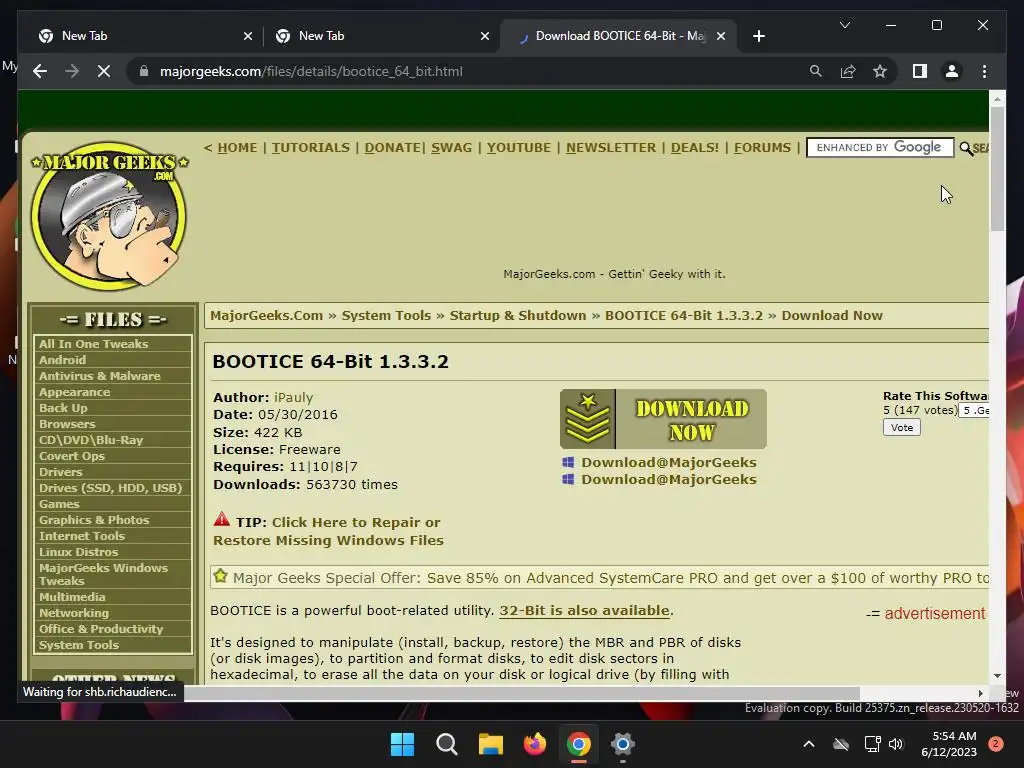Open the TUTORIALS nav link
Viewport: 1024px width, 768px height.
[x=311, y=148]
